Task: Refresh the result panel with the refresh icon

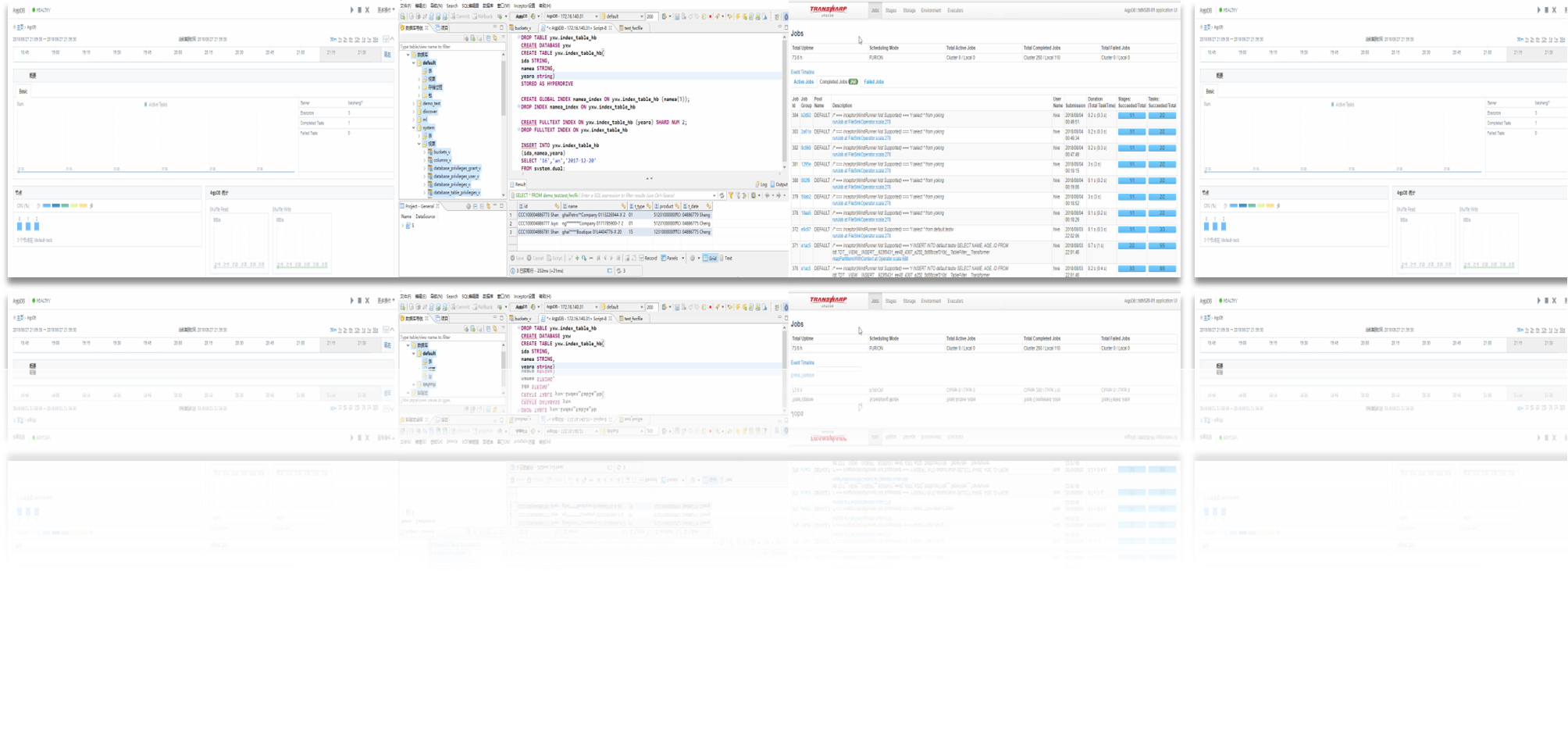Action: (722, 195)
